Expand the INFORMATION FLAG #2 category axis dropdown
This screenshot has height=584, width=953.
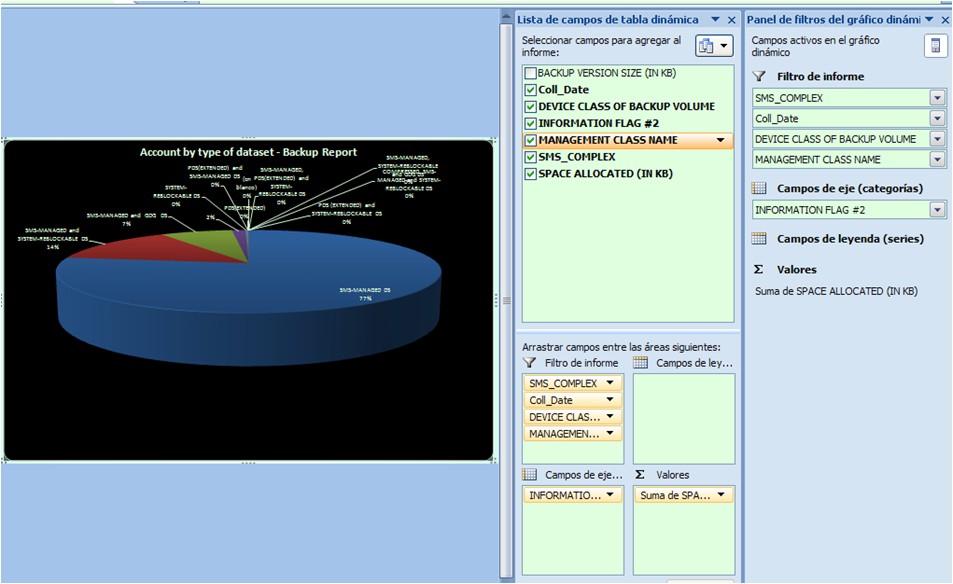point(937,210)
